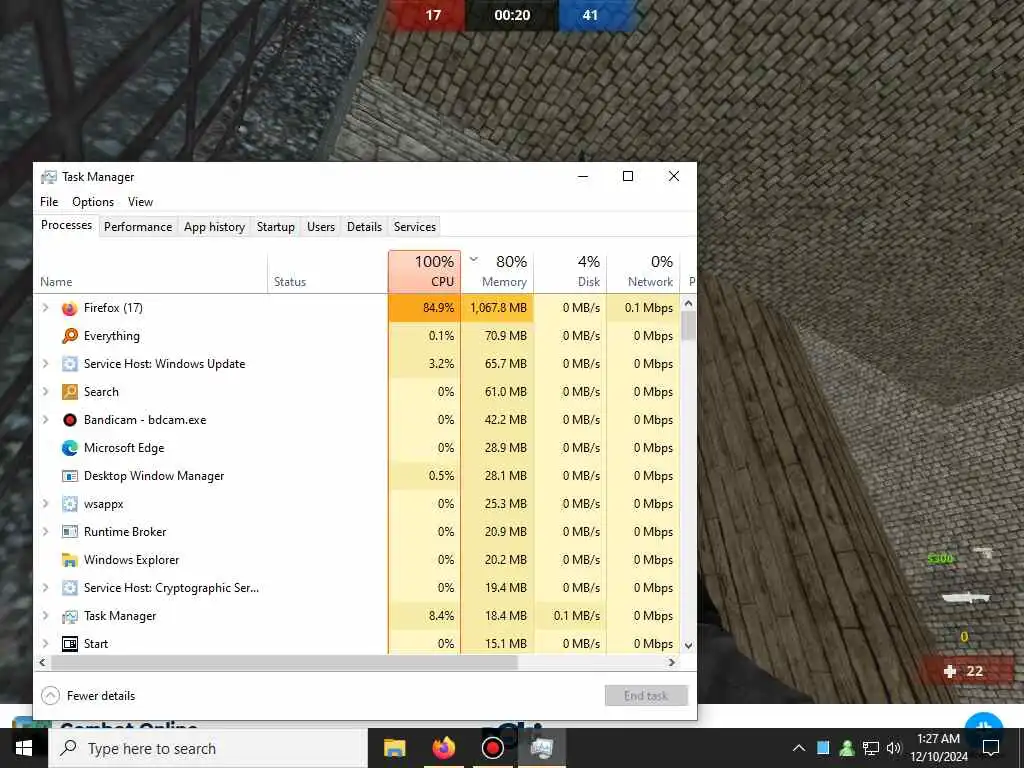Screen dimensions: 1024x768
Task: Open the Action Center notifications icon
Action: point(991,748)
